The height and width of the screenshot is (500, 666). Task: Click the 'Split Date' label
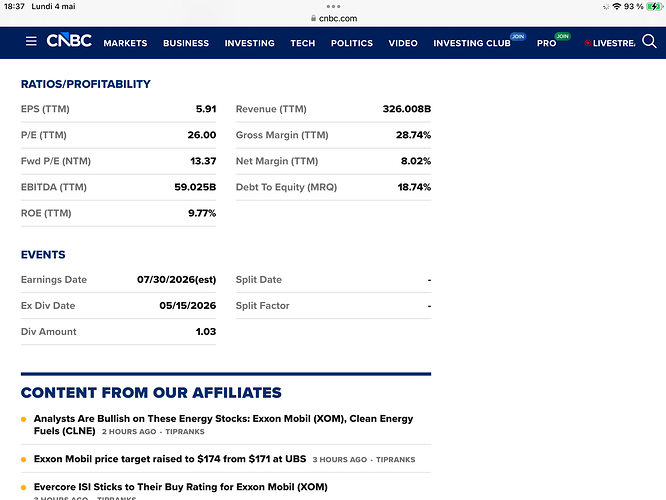pyautogui.click(x=259, y=280)
